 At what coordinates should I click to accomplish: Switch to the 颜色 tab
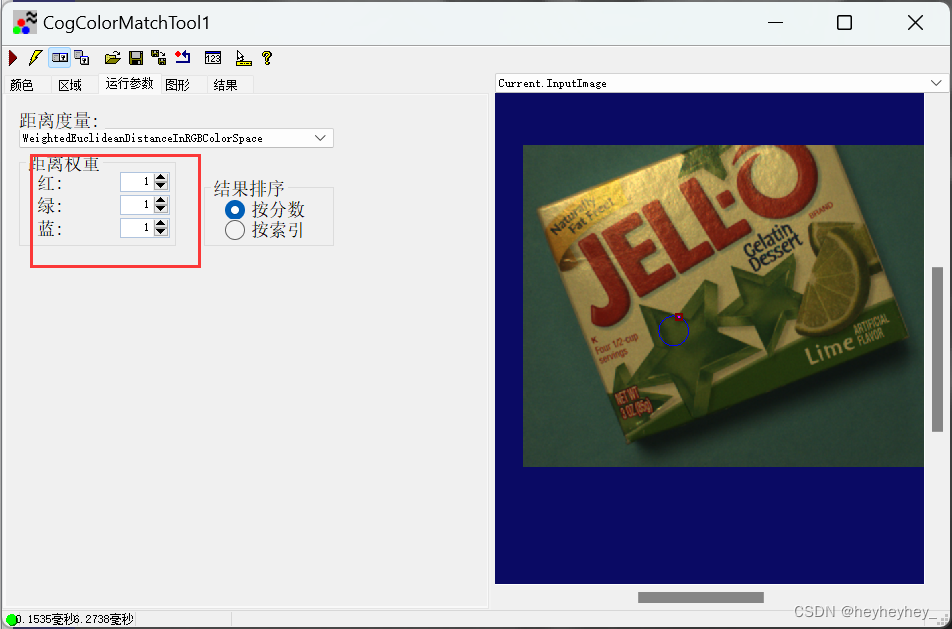(22, 85)
